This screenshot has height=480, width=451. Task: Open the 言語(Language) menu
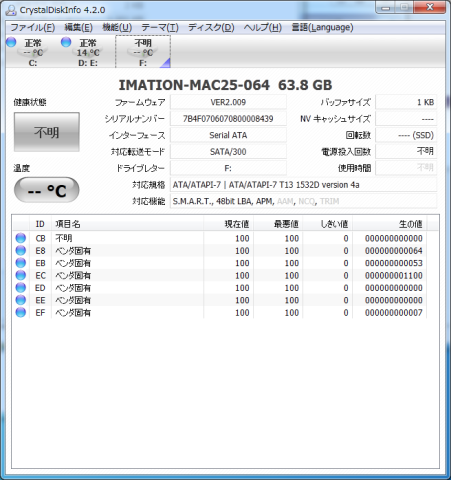tap(322, 27)
